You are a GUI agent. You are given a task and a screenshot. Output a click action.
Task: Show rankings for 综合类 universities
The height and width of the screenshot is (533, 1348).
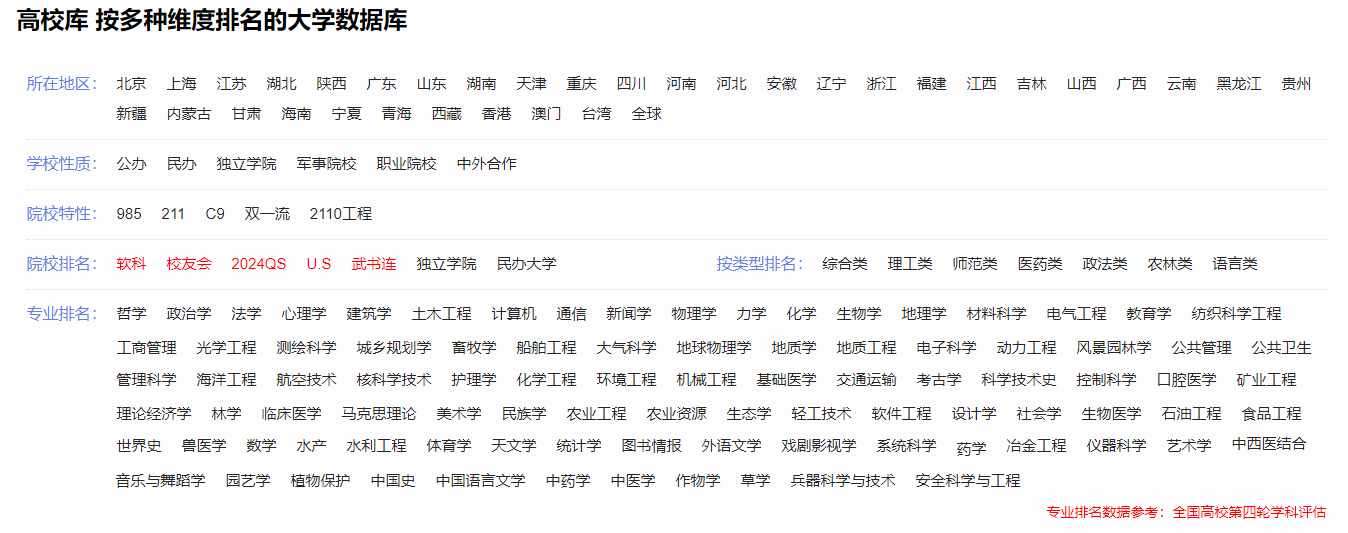pyautogui.click(x=844, y=264)
